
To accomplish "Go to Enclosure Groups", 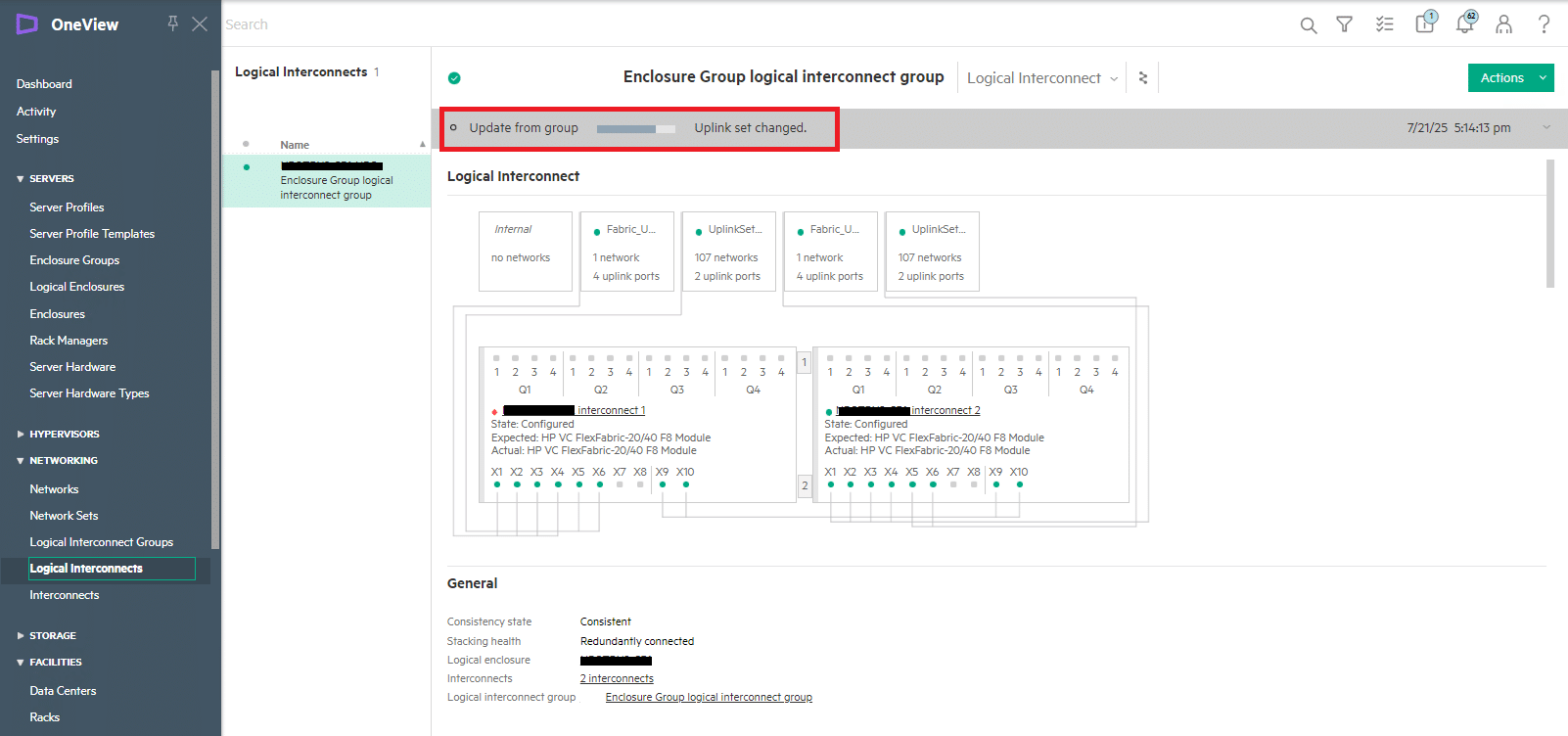I will pyautogui.click(x=74, y=260).
